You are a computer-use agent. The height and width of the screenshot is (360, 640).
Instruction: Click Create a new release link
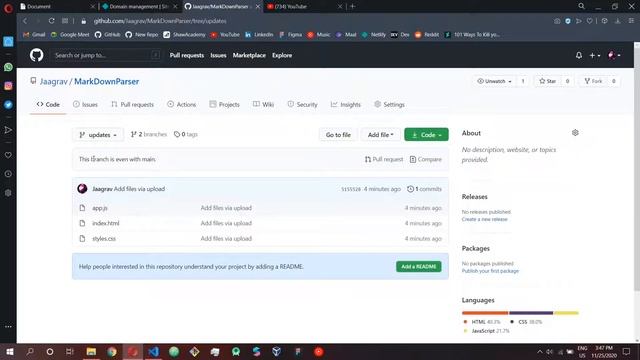point(484,219)
